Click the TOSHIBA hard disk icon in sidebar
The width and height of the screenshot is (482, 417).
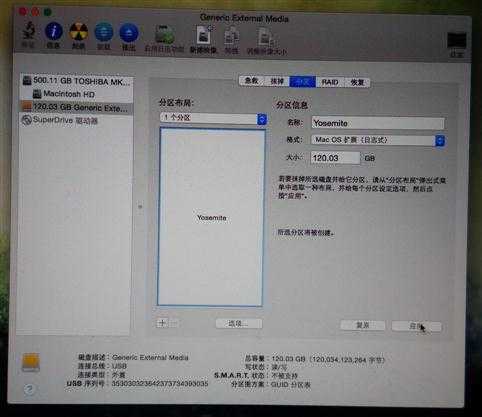pyautogui.click(x=27, y=80)
